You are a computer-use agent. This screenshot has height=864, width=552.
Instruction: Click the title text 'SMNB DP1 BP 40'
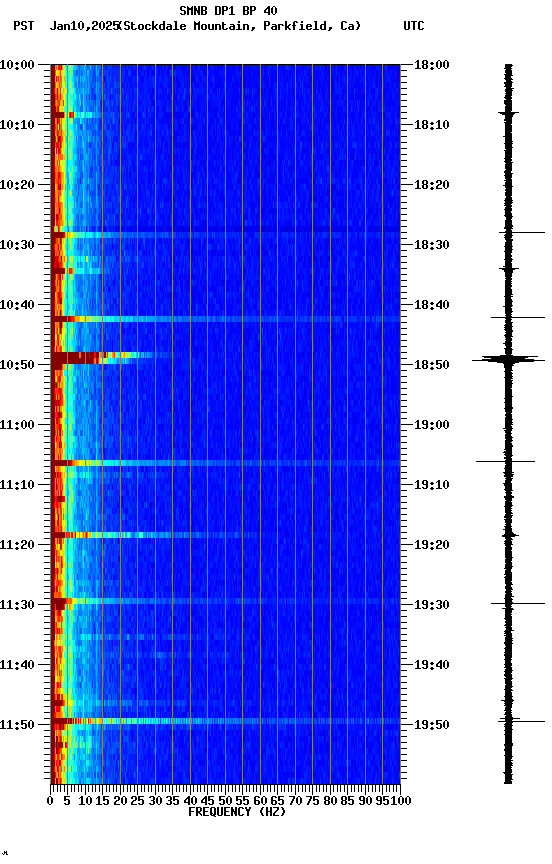click(x=228, y=10)
